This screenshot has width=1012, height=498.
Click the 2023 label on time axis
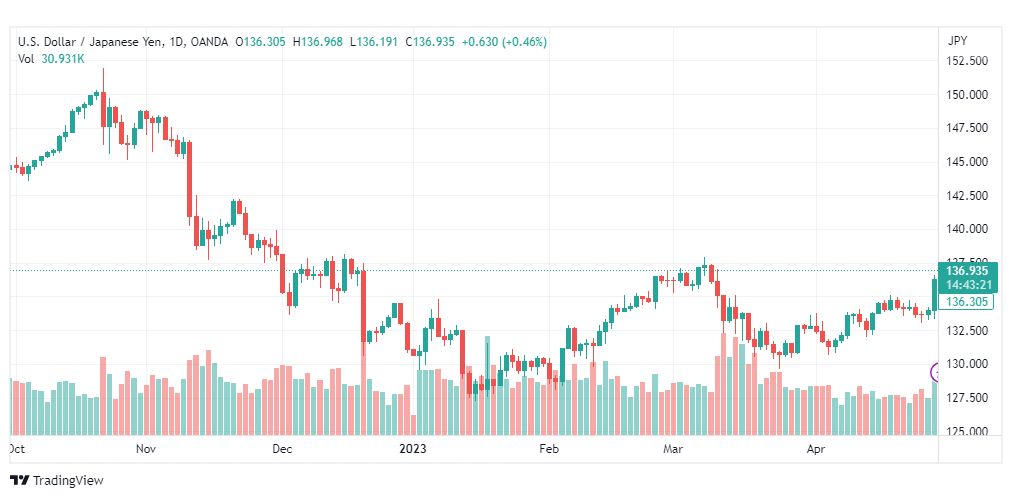pyautogui.click(x=413, y=449)
